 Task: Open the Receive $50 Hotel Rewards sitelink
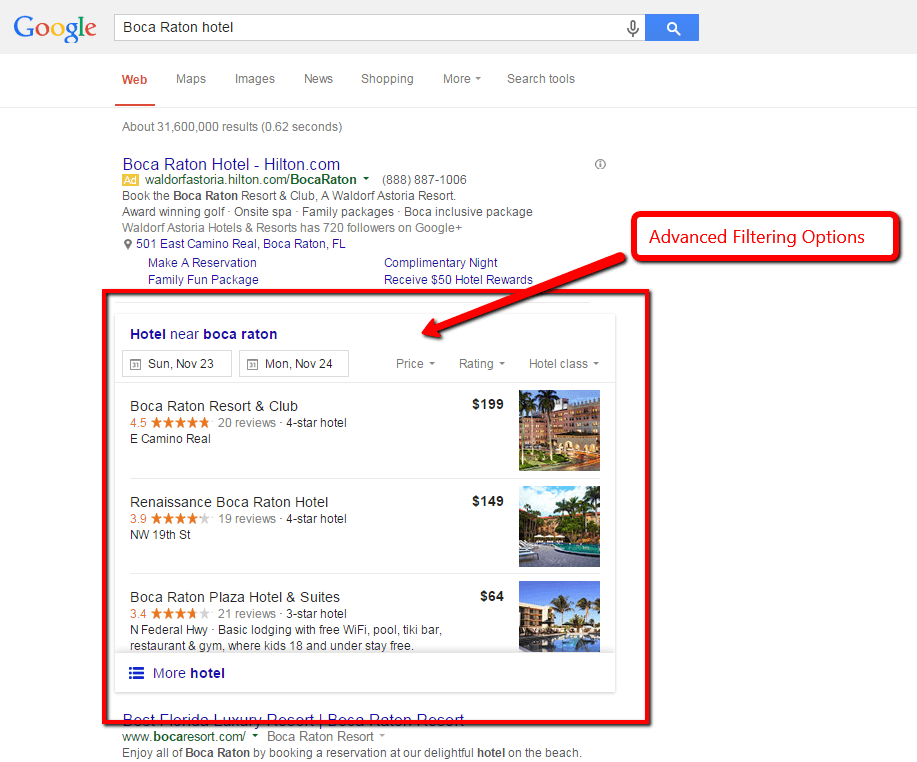pos(458,280)
